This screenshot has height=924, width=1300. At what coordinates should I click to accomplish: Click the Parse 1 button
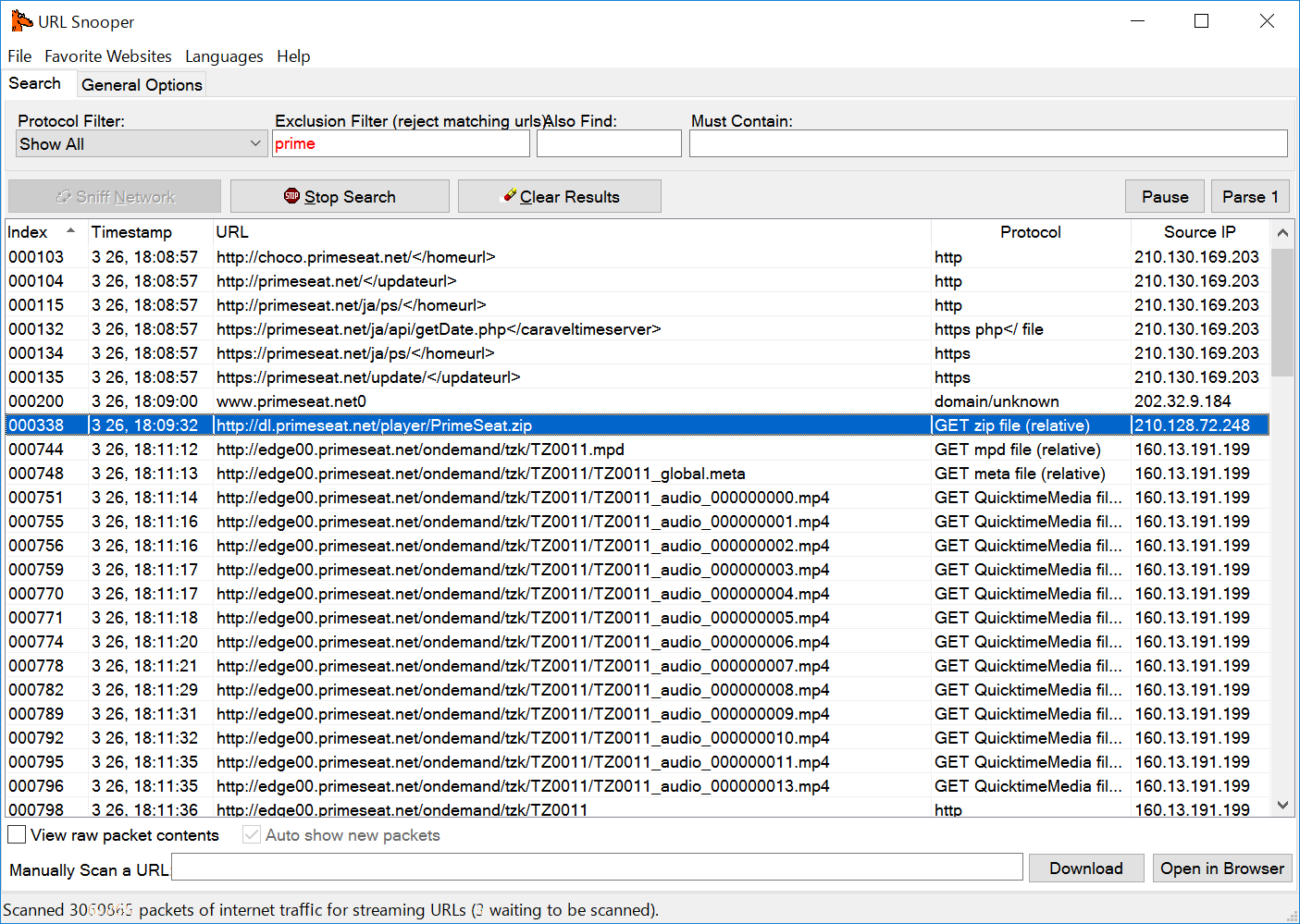pyautogui.click(x=1250, y=196)
